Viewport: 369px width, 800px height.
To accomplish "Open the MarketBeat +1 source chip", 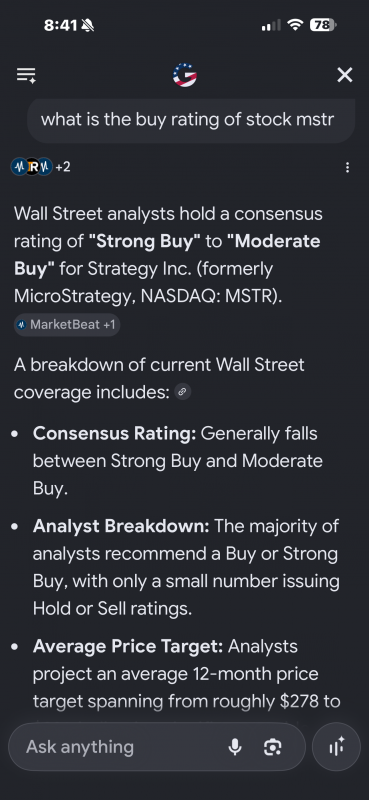I will tap(67, 324).
